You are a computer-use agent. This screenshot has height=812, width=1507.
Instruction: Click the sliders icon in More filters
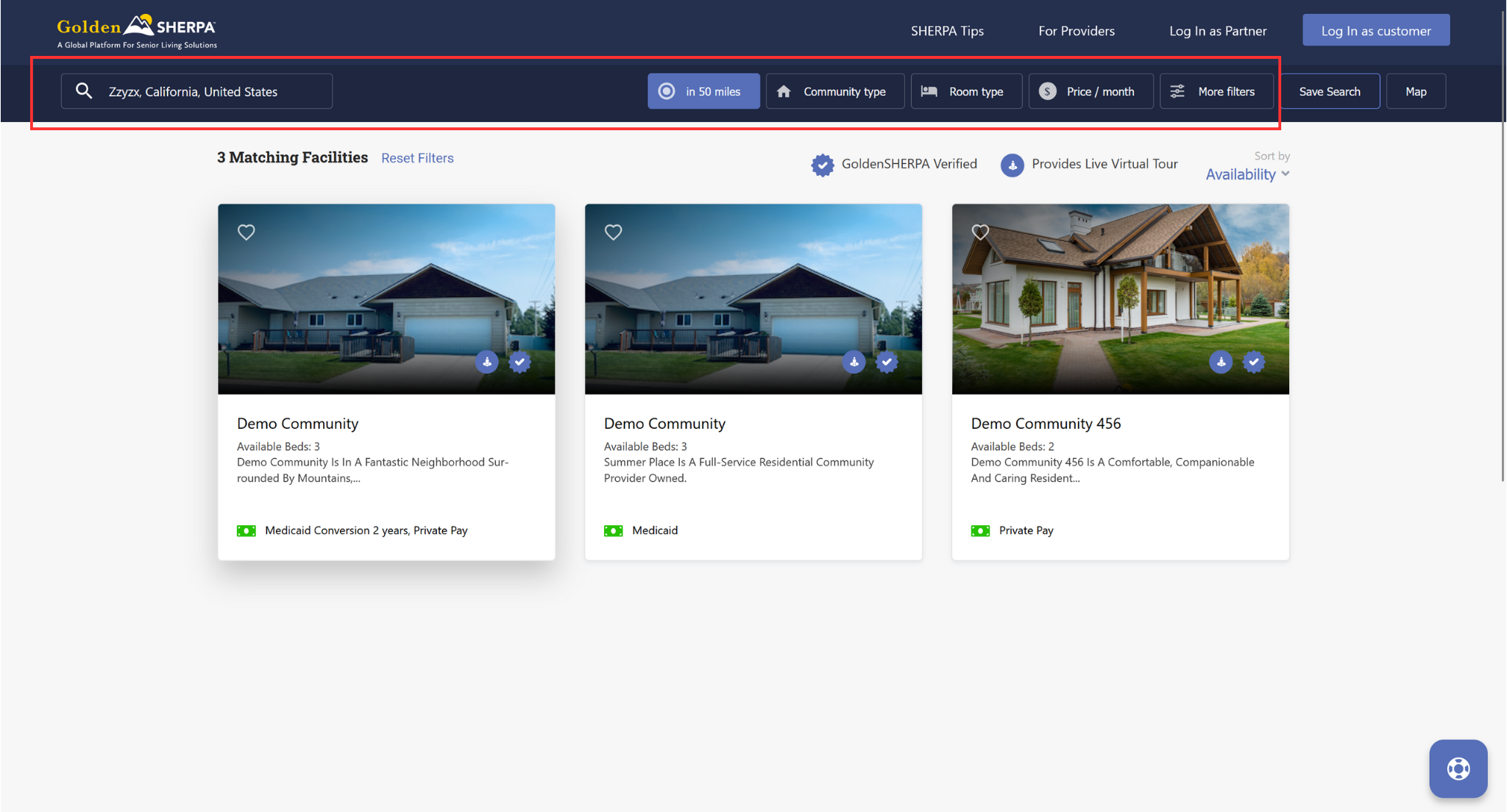pyautogui.click(x=1177, y=91)
